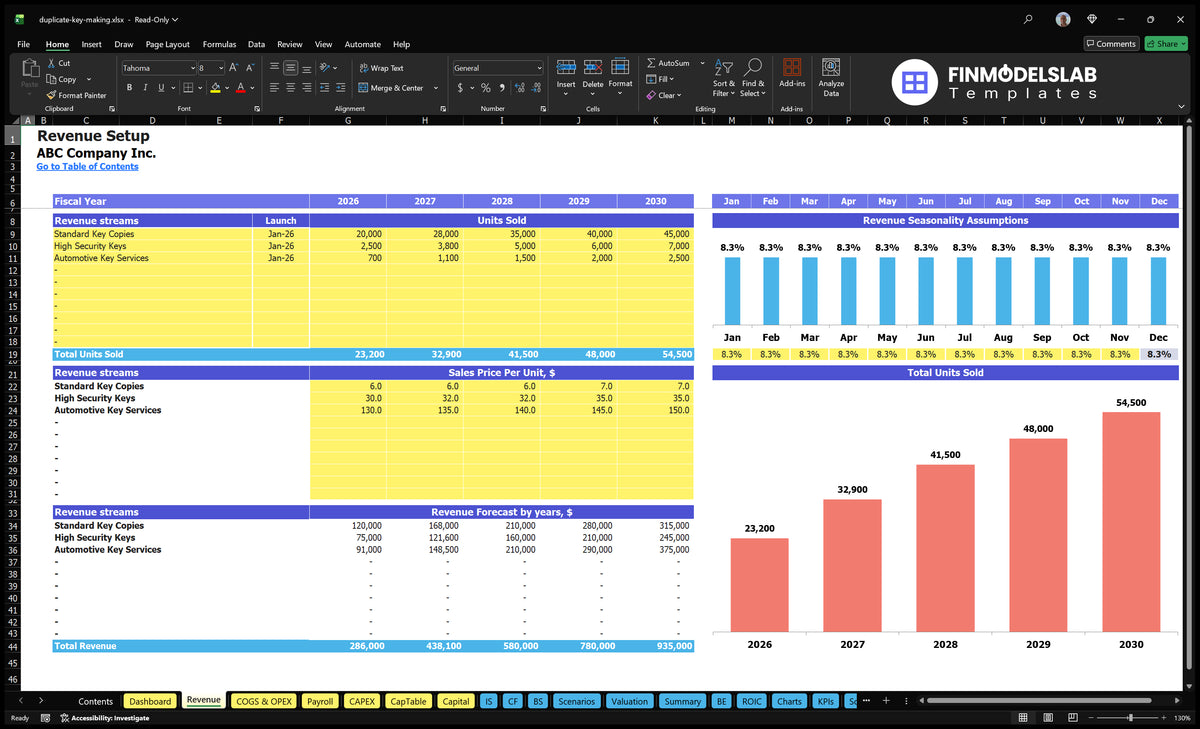
Task: Apply red font color
Action: point(241,88)
